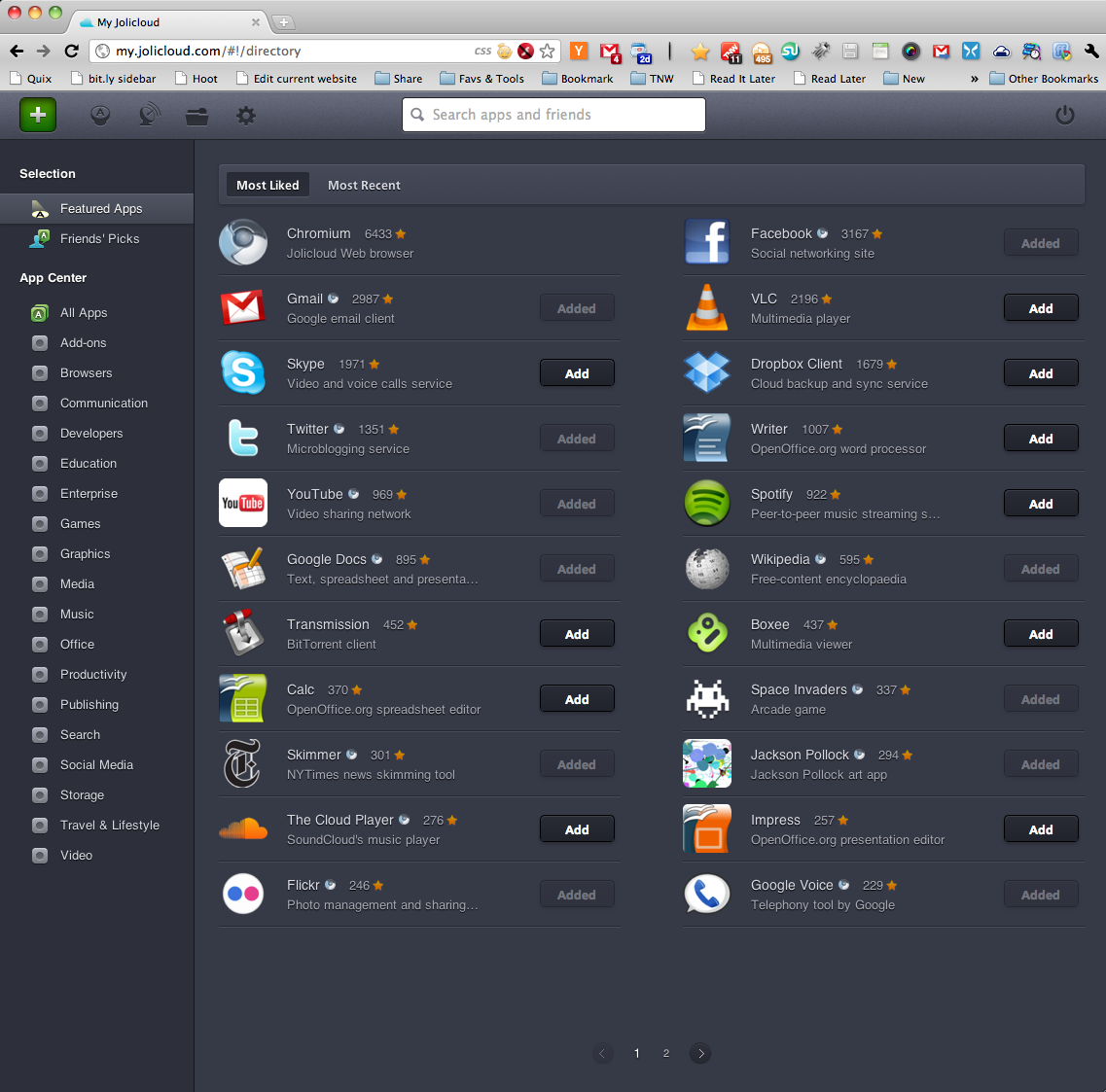Image resolution: width=1106 pixels, height=1092 pixels.
Task: Add the VLC multimedia player
Action: [x=1041, y=308]
